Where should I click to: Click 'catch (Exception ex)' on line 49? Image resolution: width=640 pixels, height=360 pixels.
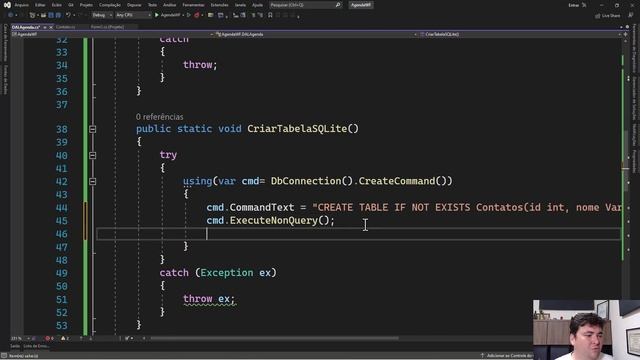tap(218, 273)
